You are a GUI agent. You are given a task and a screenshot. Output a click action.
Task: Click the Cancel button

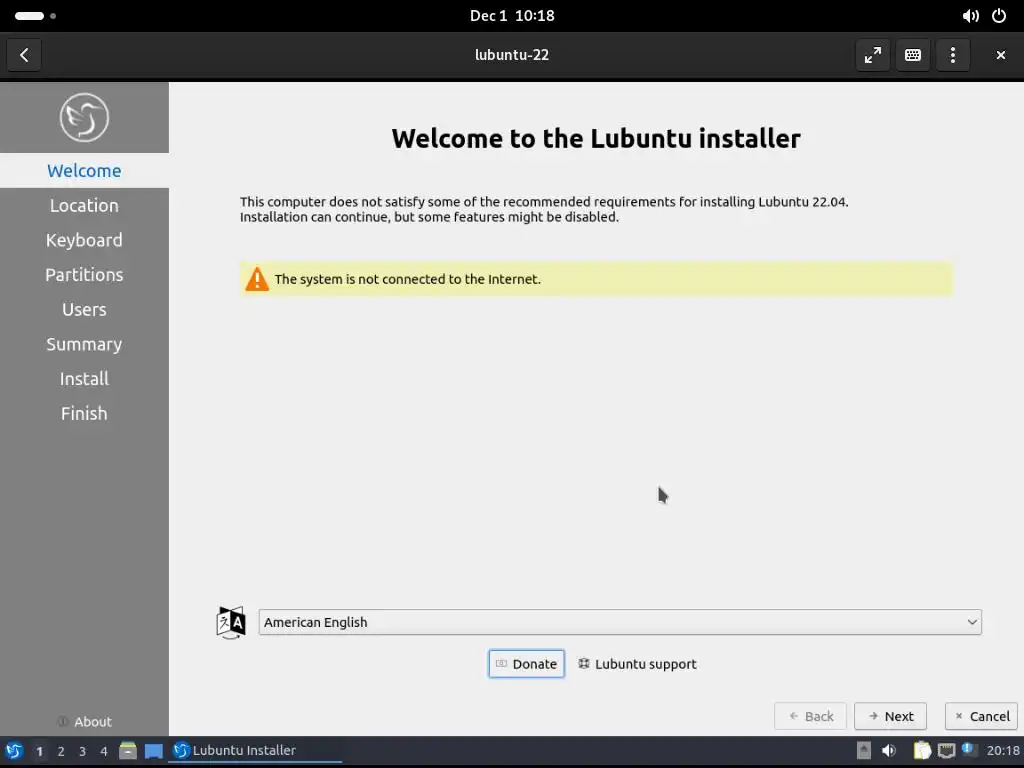[982, 716]
